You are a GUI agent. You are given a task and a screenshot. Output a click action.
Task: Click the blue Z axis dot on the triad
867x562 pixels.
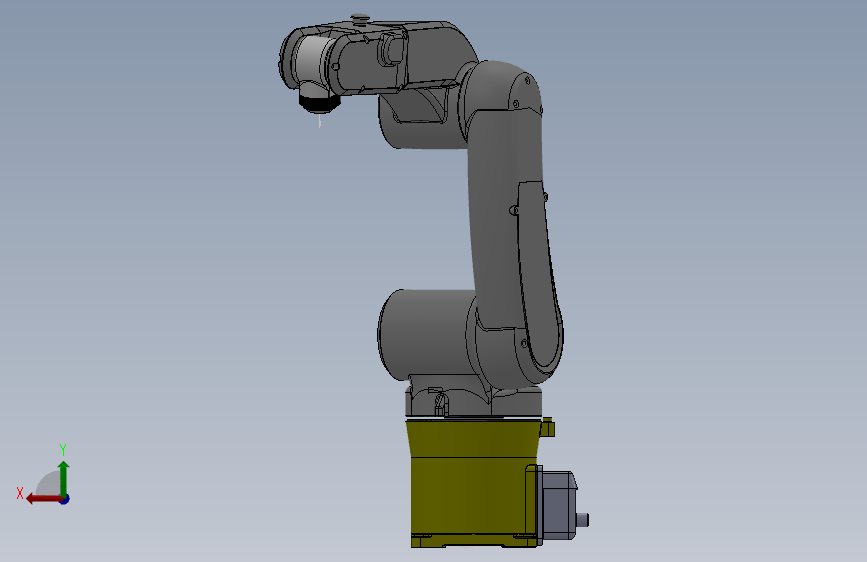(x=65, y=499)
